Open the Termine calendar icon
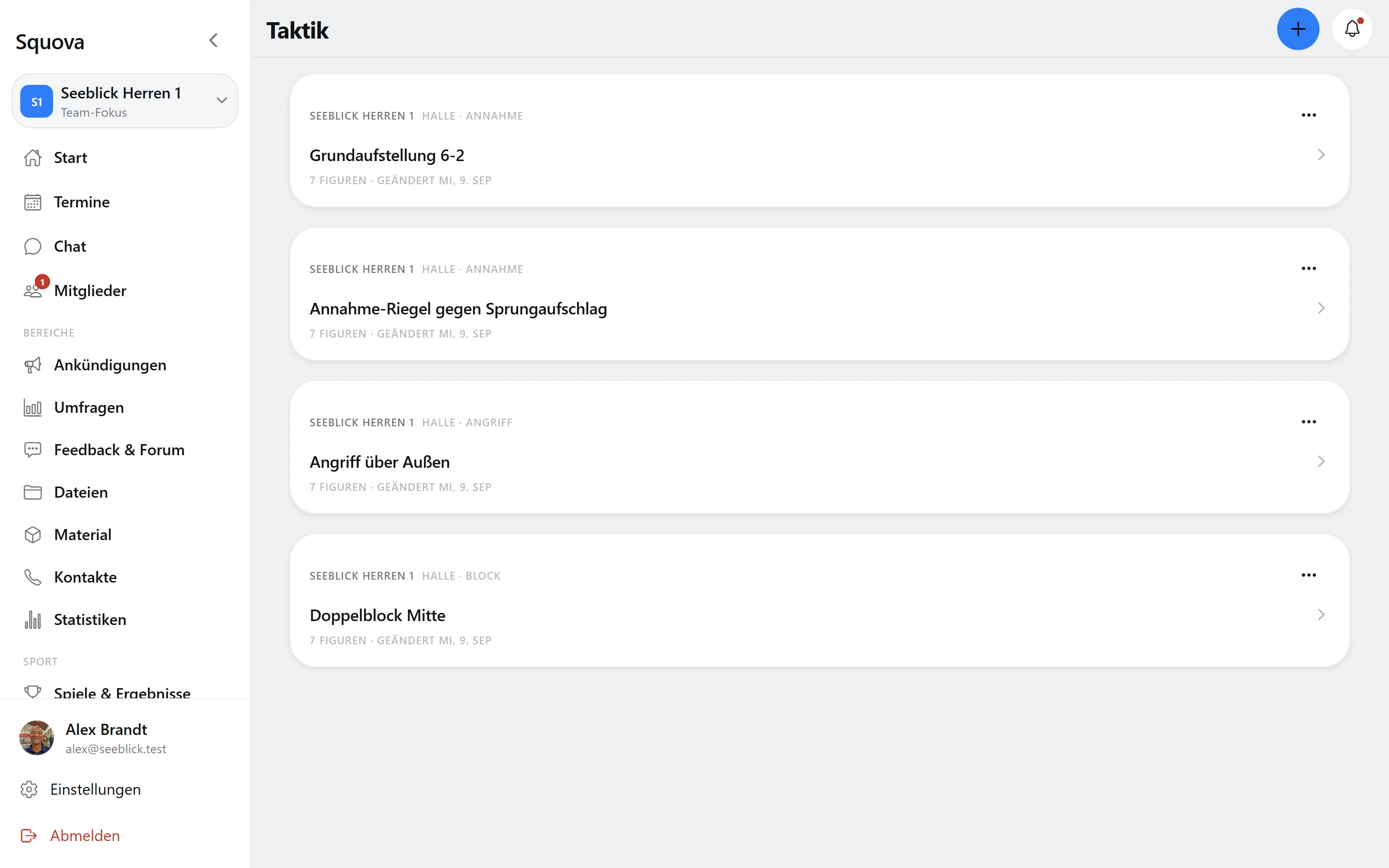 [33, 202]
